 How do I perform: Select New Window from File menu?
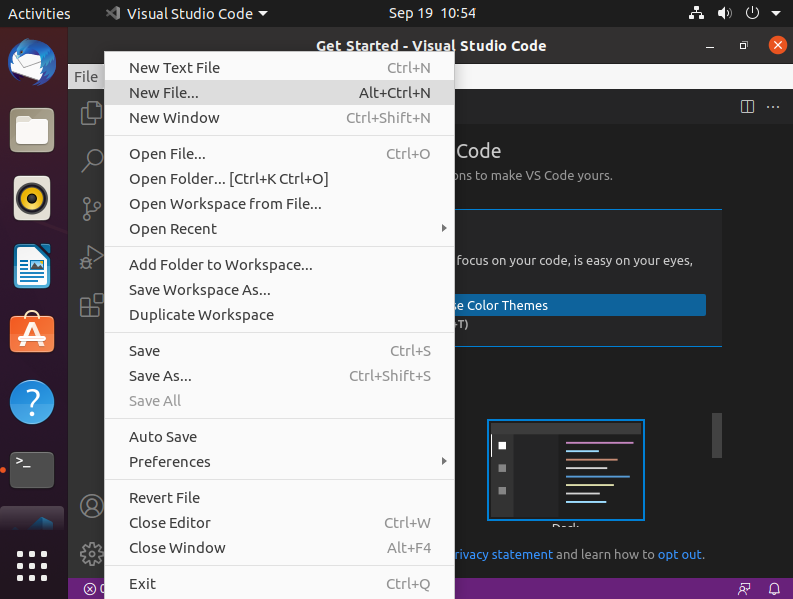[x=279, y=118]
